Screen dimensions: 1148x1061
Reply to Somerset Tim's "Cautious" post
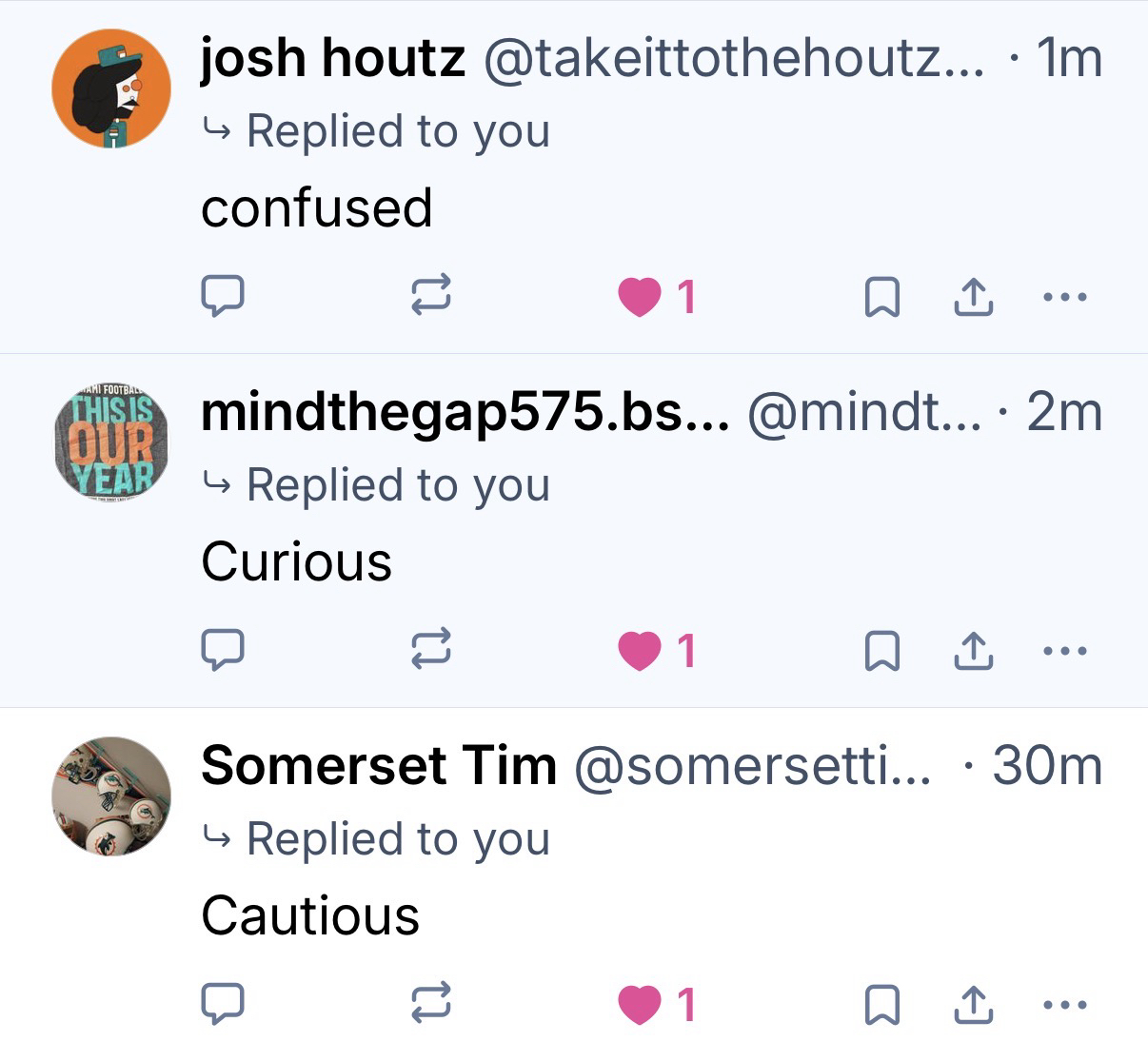coord(223,1005)
